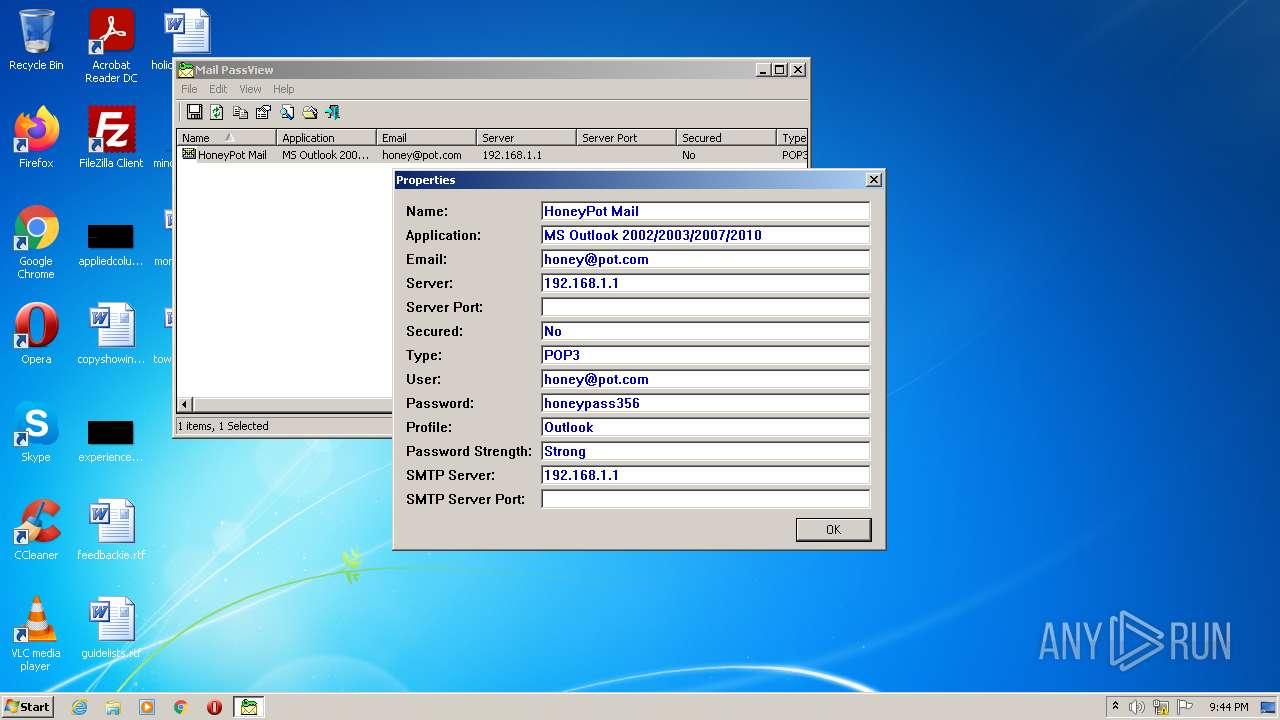Click the volume speaker tray icon

[x=1137, y=707]
